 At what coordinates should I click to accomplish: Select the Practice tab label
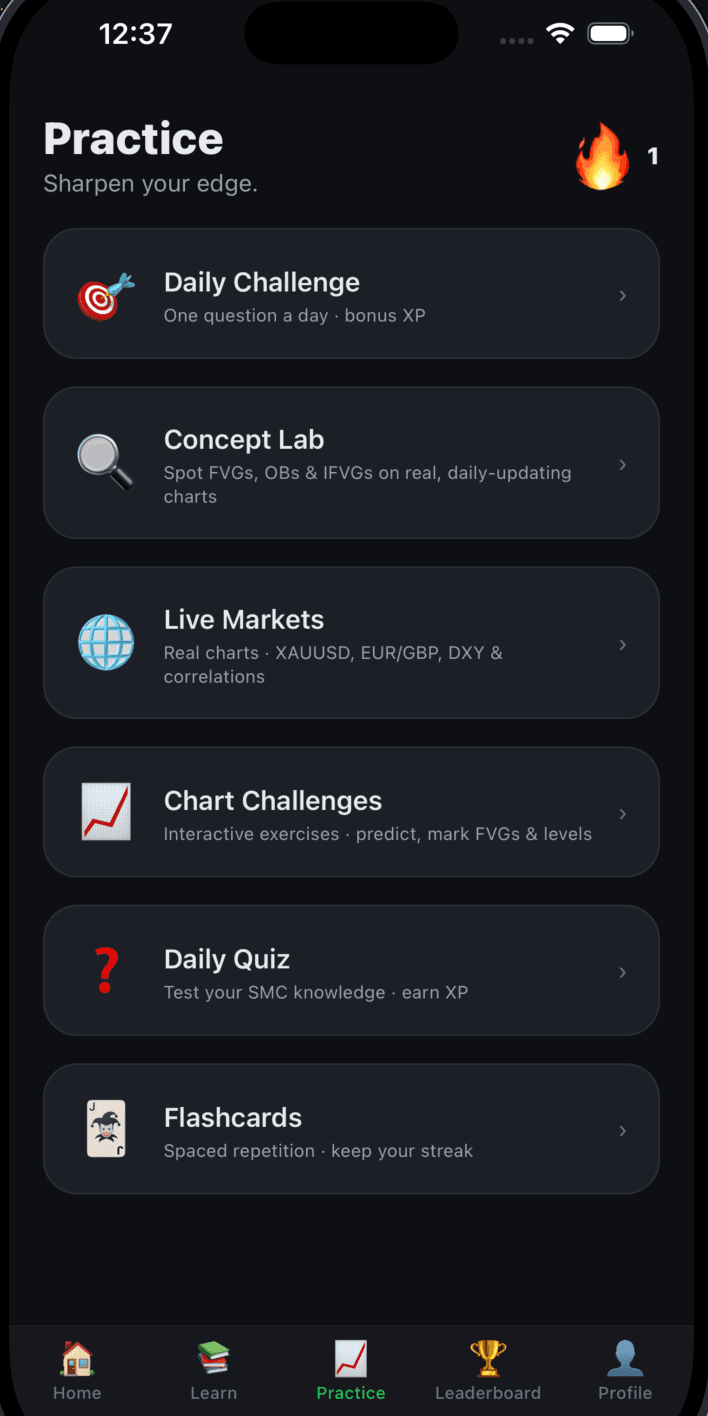351,1393
